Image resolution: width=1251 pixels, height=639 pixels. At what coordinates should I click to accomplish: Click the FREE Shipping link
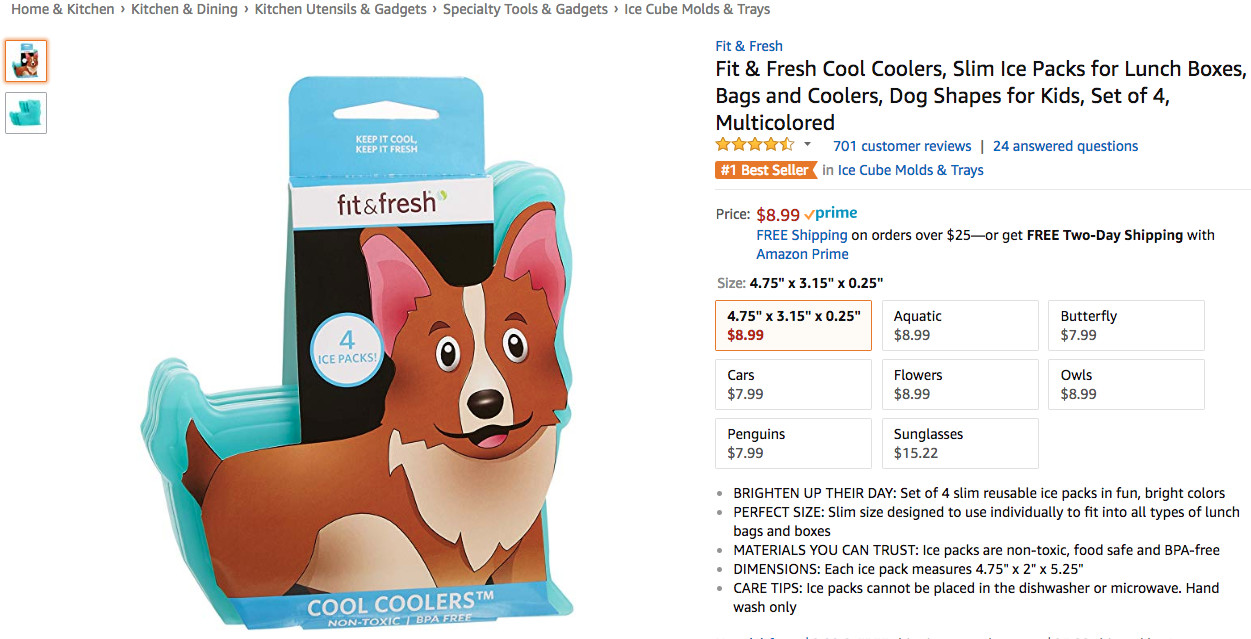(801, 235)
